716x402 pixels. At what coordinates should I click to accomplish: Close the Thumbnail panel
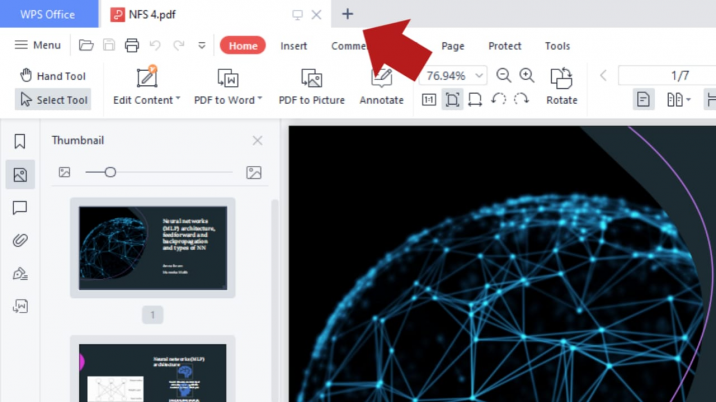(x=258, y=140)
